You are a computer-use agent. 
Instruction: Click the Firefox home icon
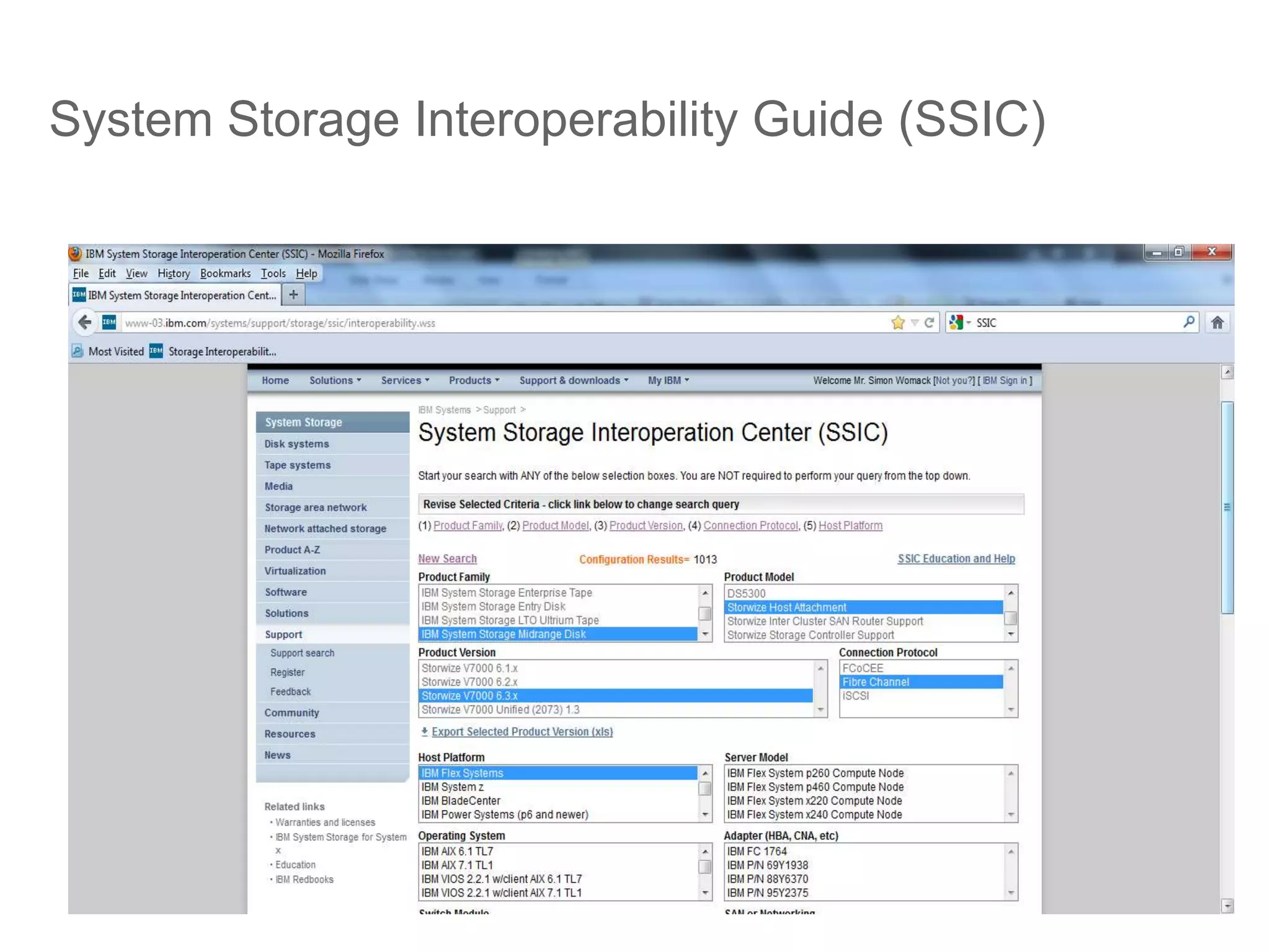pyautogui.click(x=1217, y=322)
